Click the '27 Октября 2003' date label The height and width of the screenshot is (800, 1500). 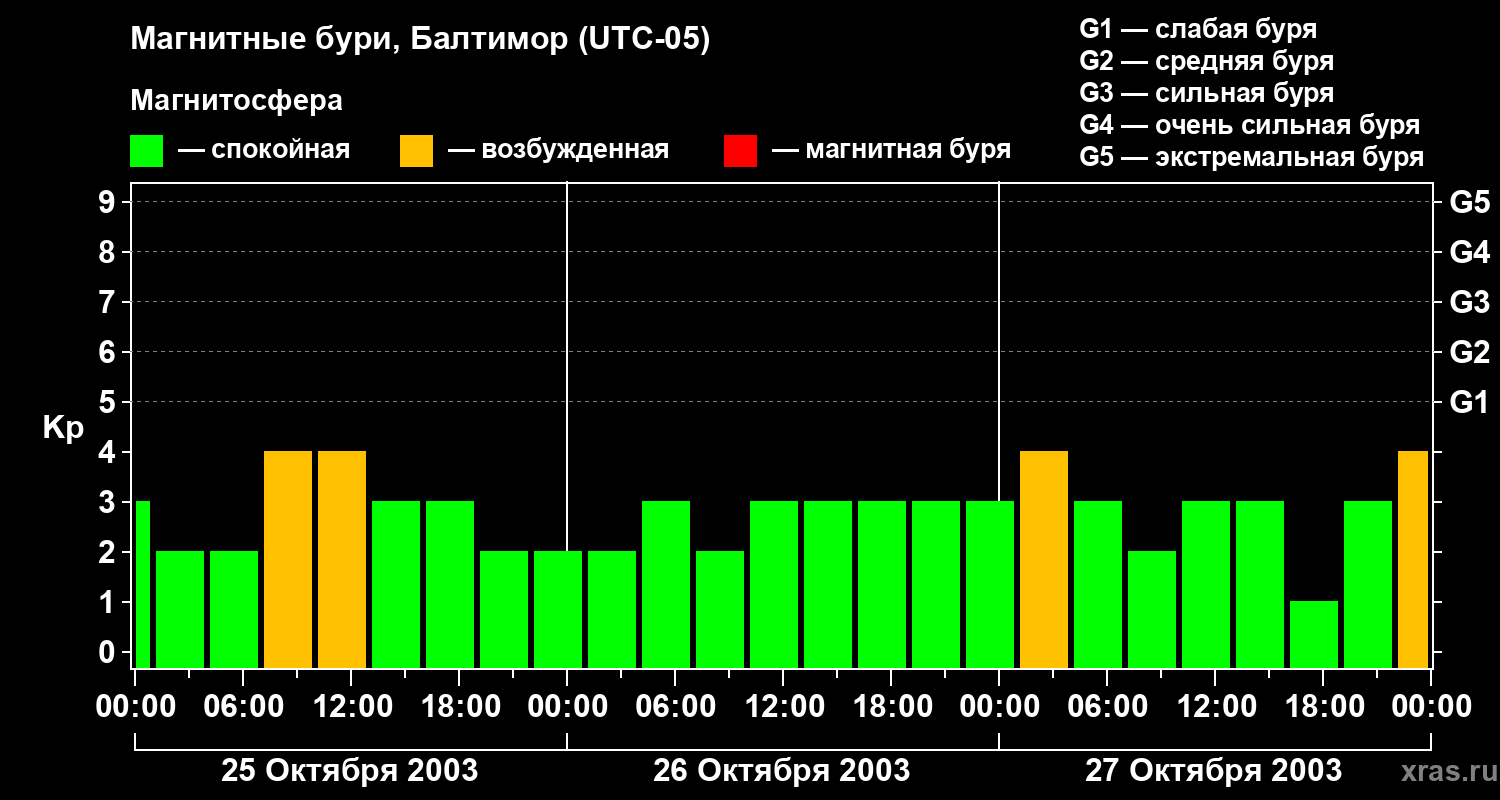coord(1213,771)
